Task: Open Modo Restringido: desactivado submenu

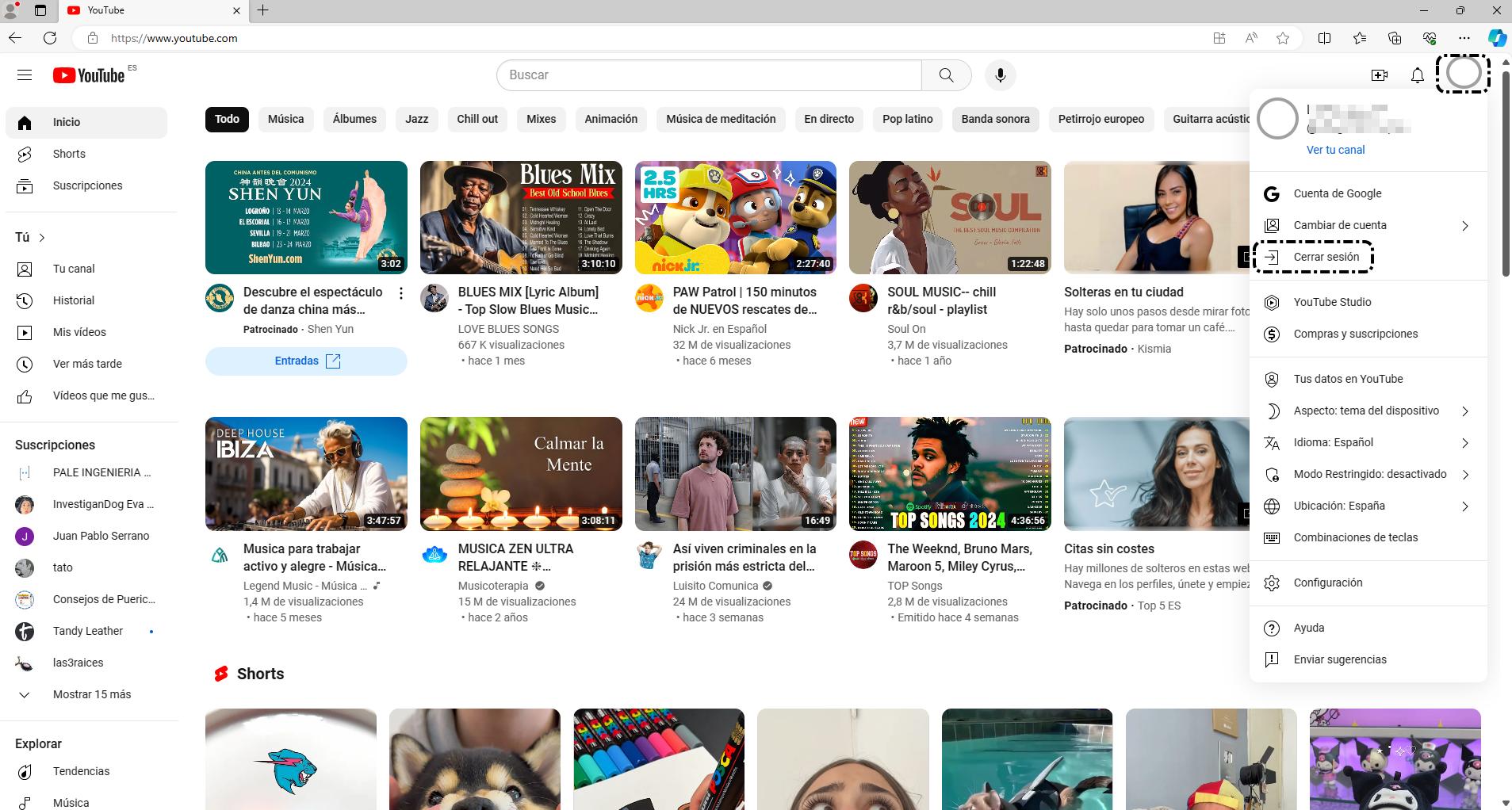Action: pyautogui.click(x=1368, y=474)
